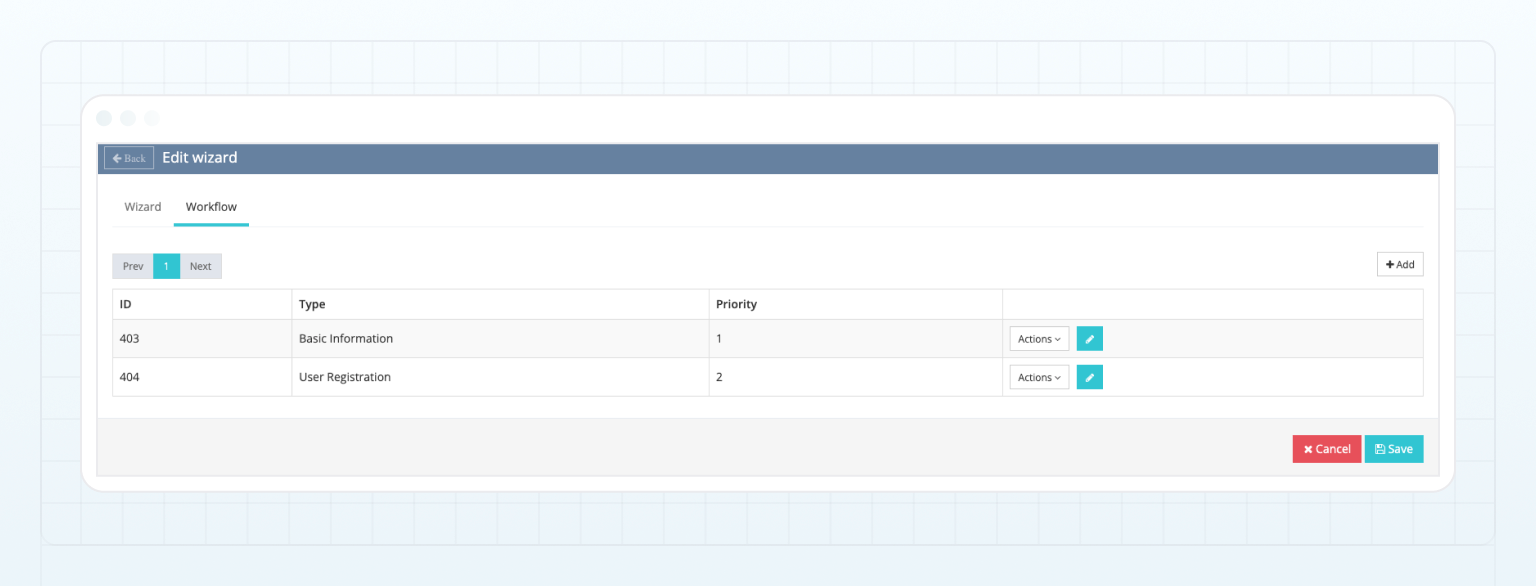The image size is (1536, 586).
Task: Click the Next pagination button
Action: [200, 266]
